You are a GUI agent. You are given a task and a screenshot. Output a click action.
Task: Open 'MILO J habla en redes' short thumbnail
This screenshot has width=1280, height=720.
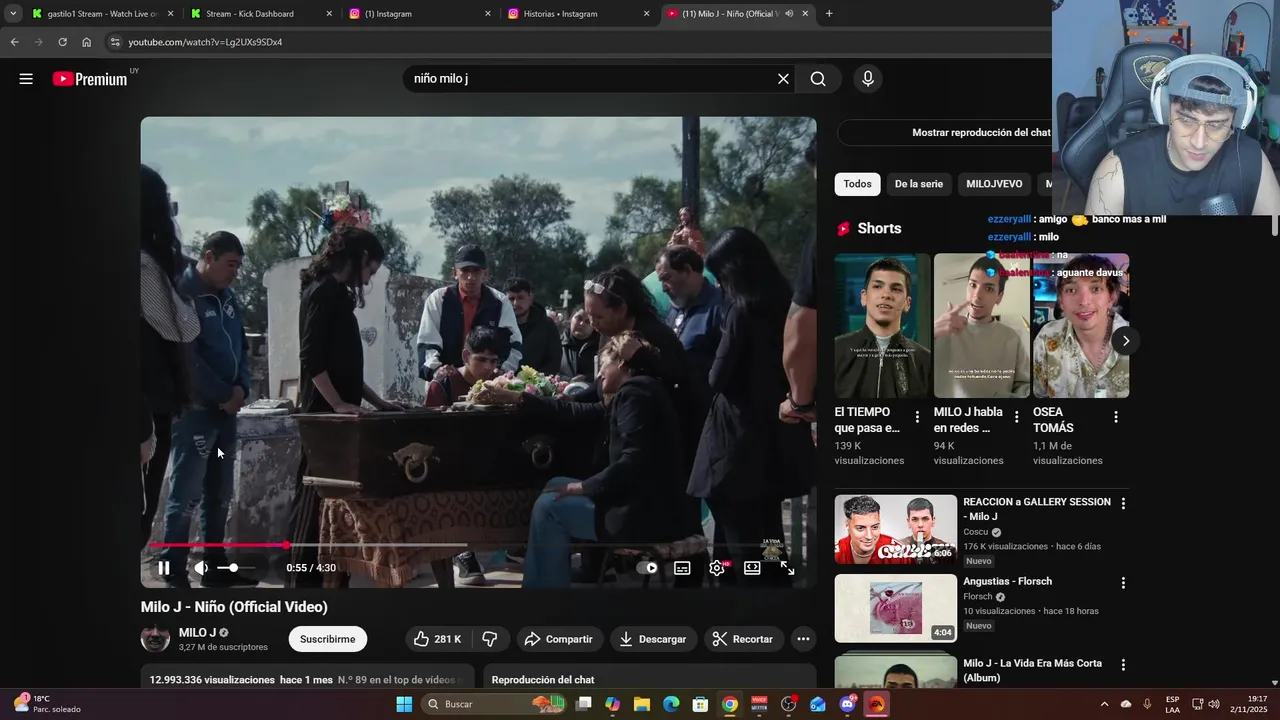coord(981,326)
